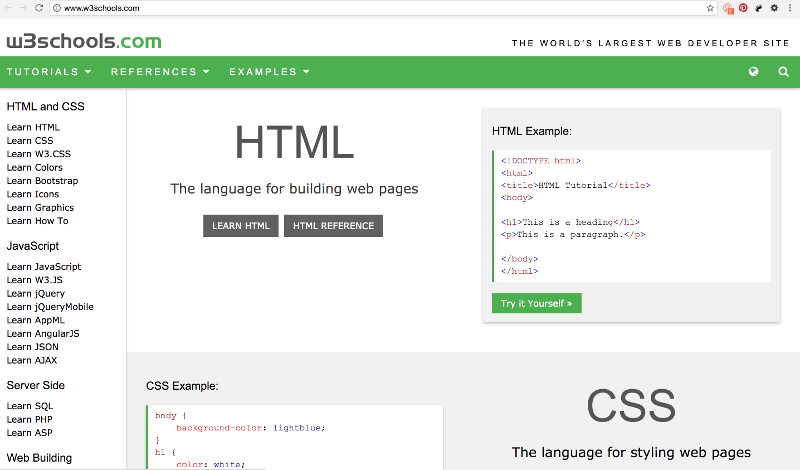Click the 'CSS Example:' label
Screen dimensions: 800x470
coord(182,386)
